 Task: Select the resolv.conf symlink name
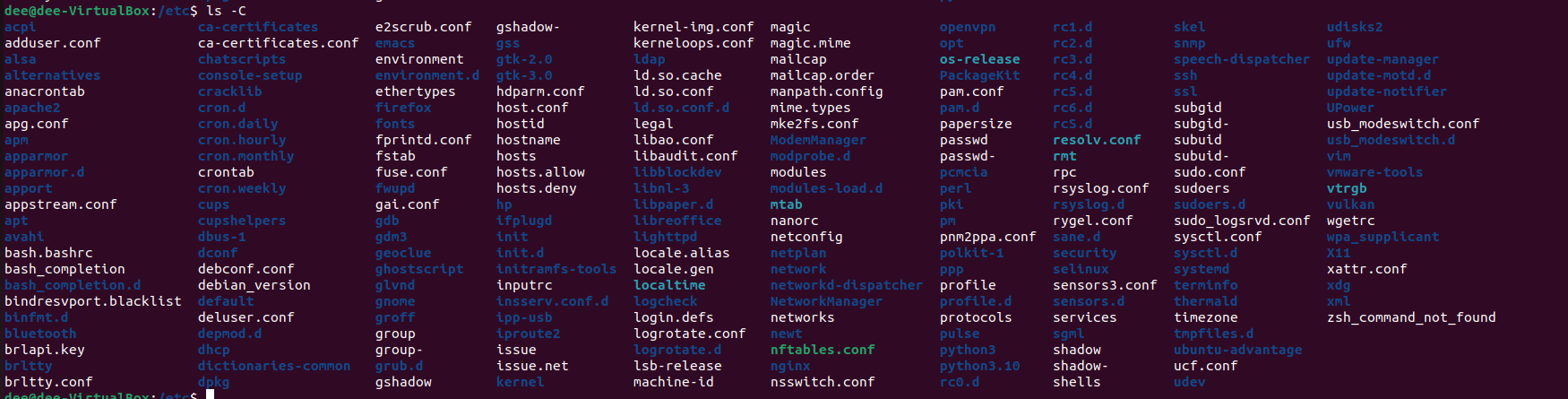coord(1096,140)
